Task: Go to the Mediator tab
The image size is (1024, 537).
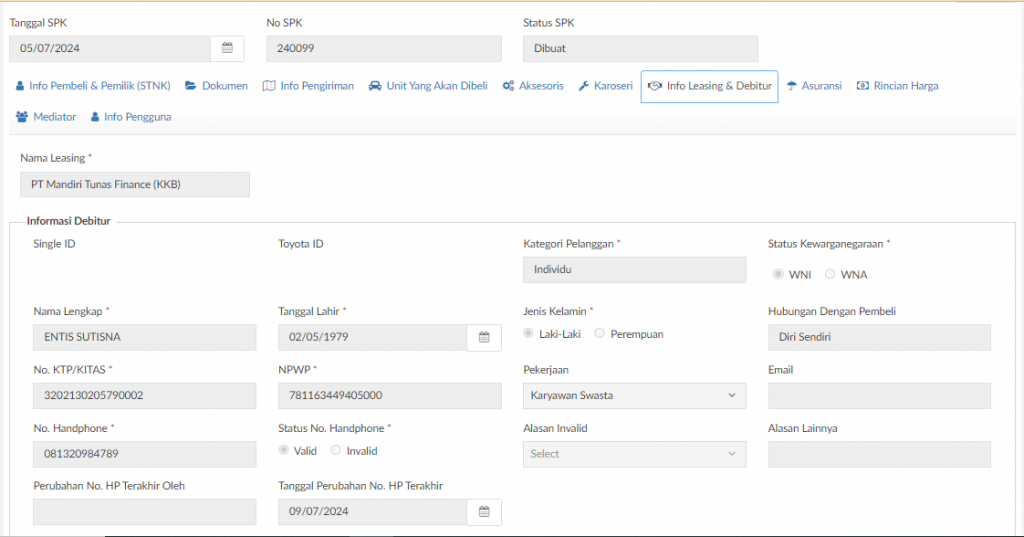Action: [46, 117]
